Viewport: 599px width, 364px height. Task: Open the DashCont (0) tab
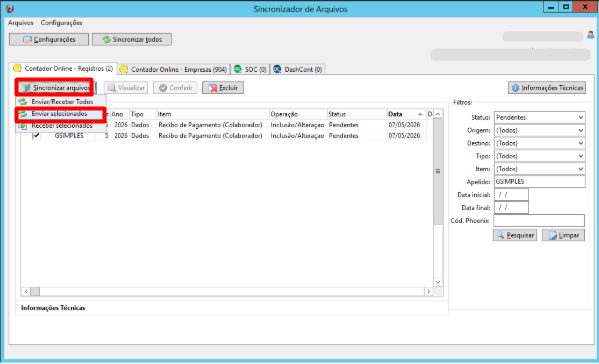298,70
